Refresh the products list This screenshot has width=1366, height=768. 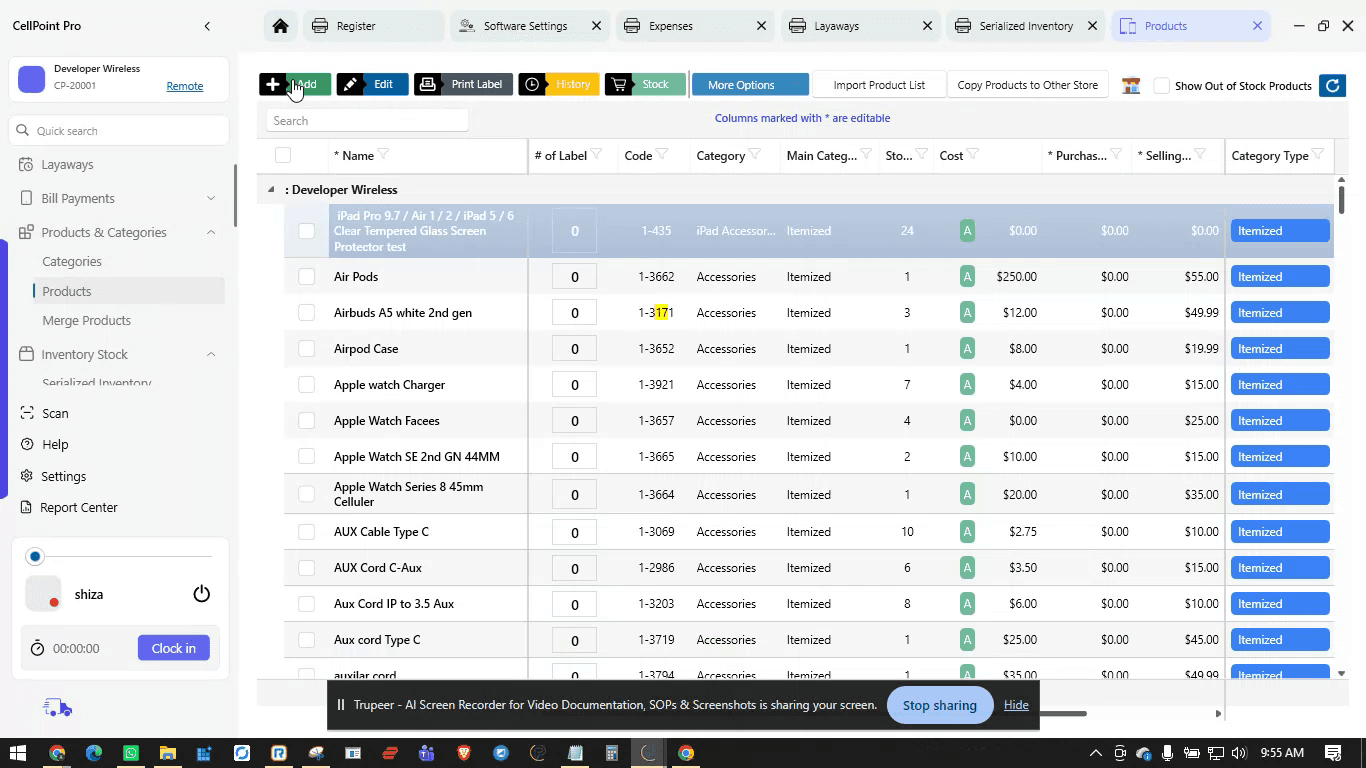point(1332,86)
